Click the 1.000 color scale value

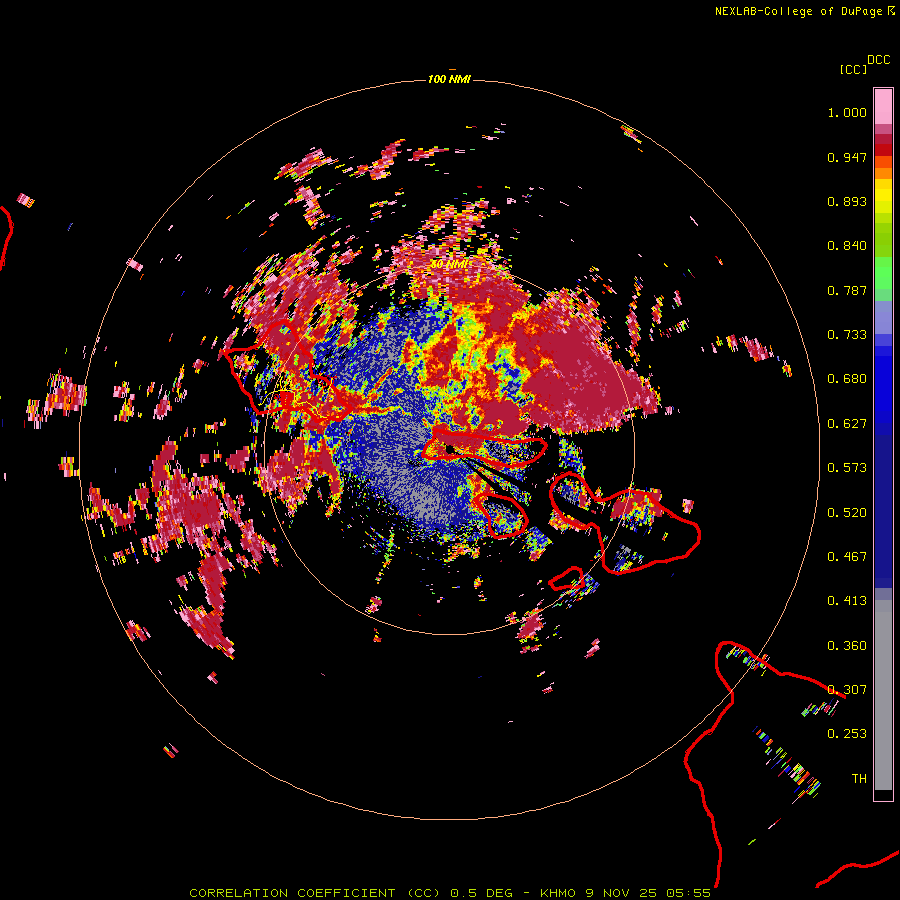[x=847, y=112]
